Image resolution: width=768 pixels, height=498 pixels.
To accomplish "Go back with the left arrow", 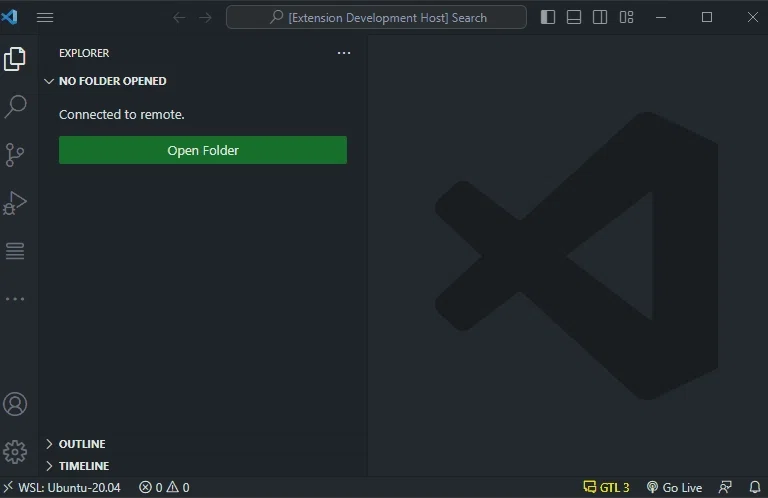I will [179, 18].
